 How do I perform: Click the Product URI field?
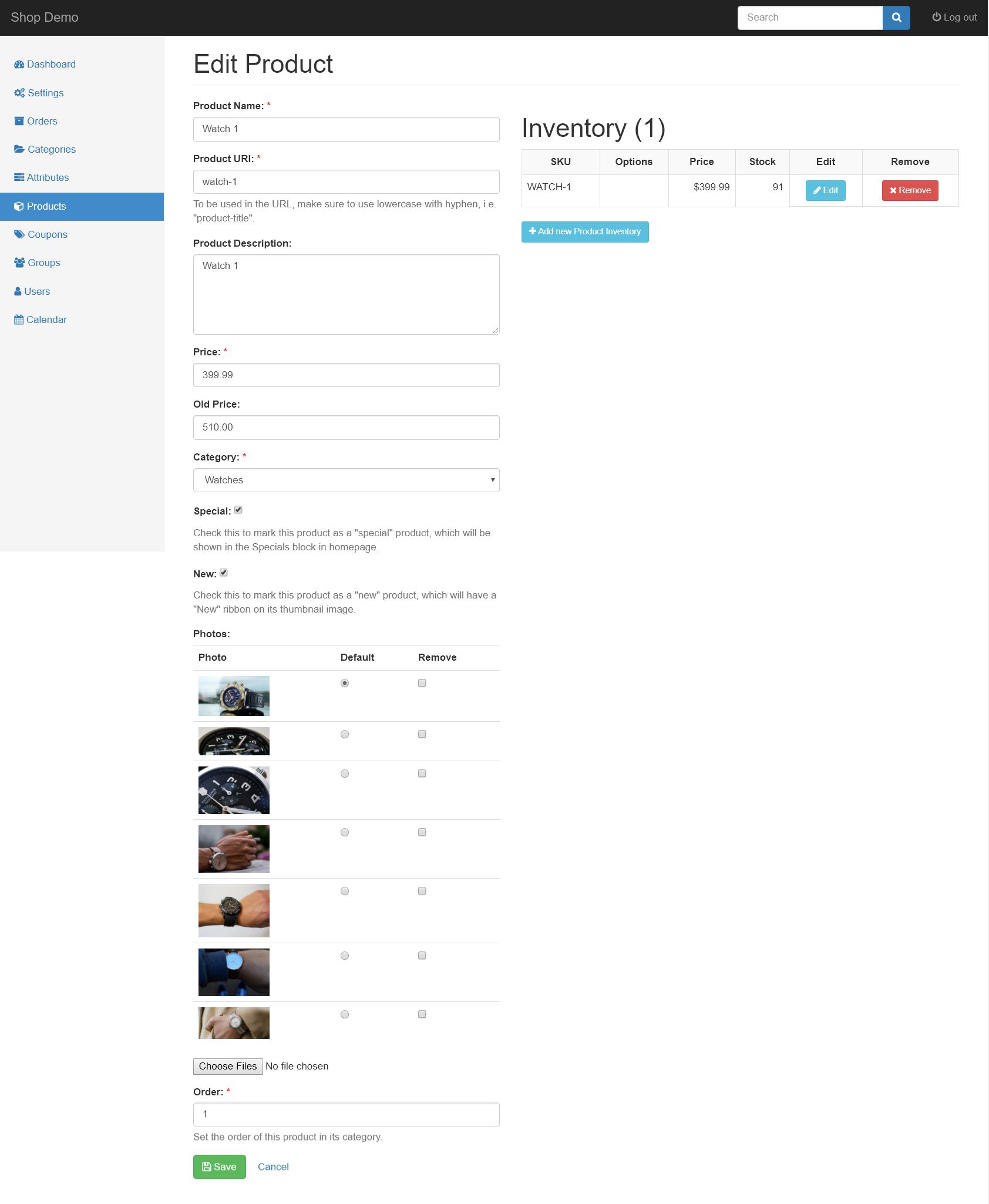347,182
